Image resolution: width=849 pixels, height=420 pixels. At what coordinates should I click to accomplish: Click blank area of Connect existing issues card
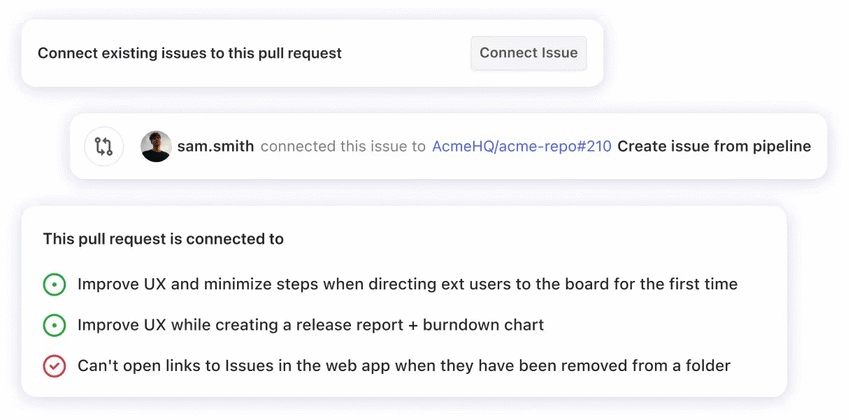pos(405,53)
